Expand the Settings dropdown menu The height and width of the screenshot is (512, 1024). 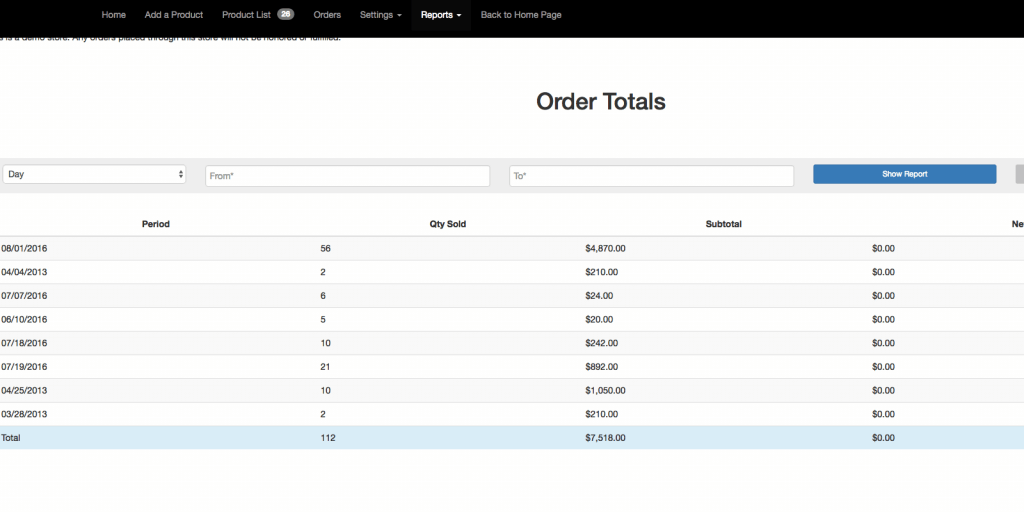(x=381, y=15)
